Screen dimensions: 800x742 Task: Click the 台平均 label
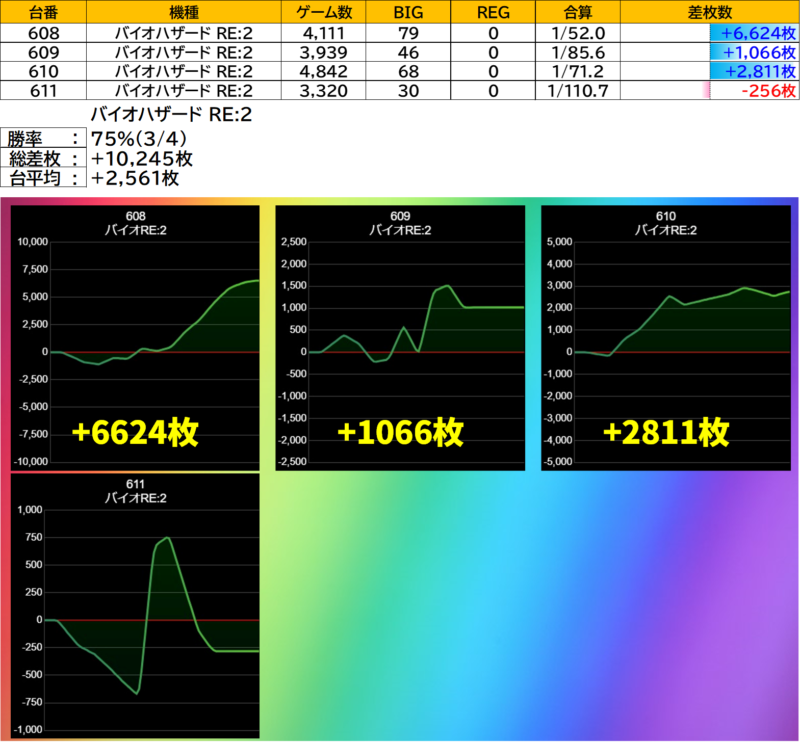pyautogui.click(x=43, y=178)
